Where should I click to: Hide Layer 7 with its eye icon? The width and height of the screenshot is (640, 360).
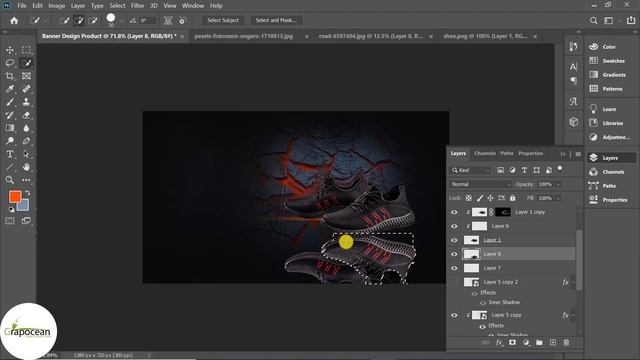tap(454, 268)
